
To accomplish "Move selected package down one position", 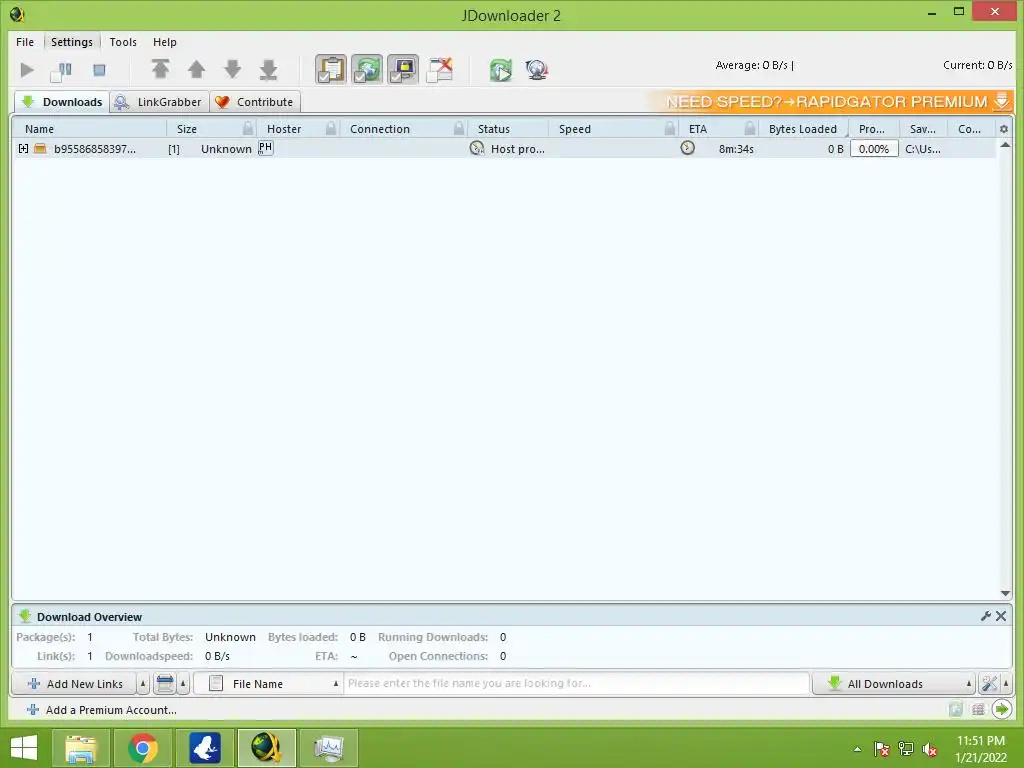I will (232, 69).
